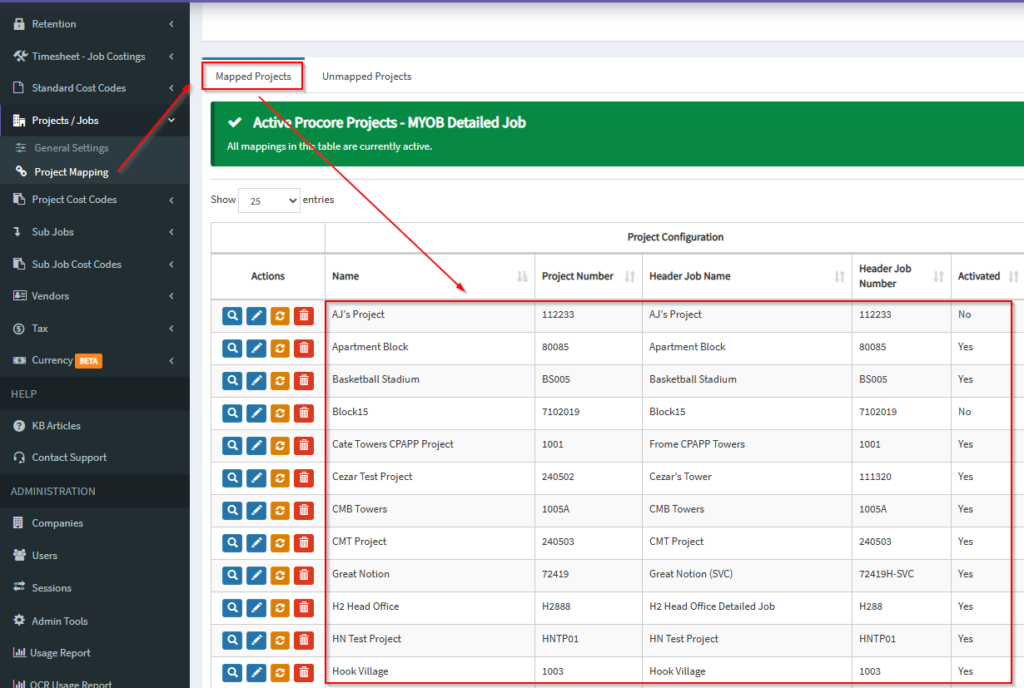This screenshot has width=1024, height=688.
Task: Select the Frome CPAPP Towers cell
Action: (x=746, y=446)
